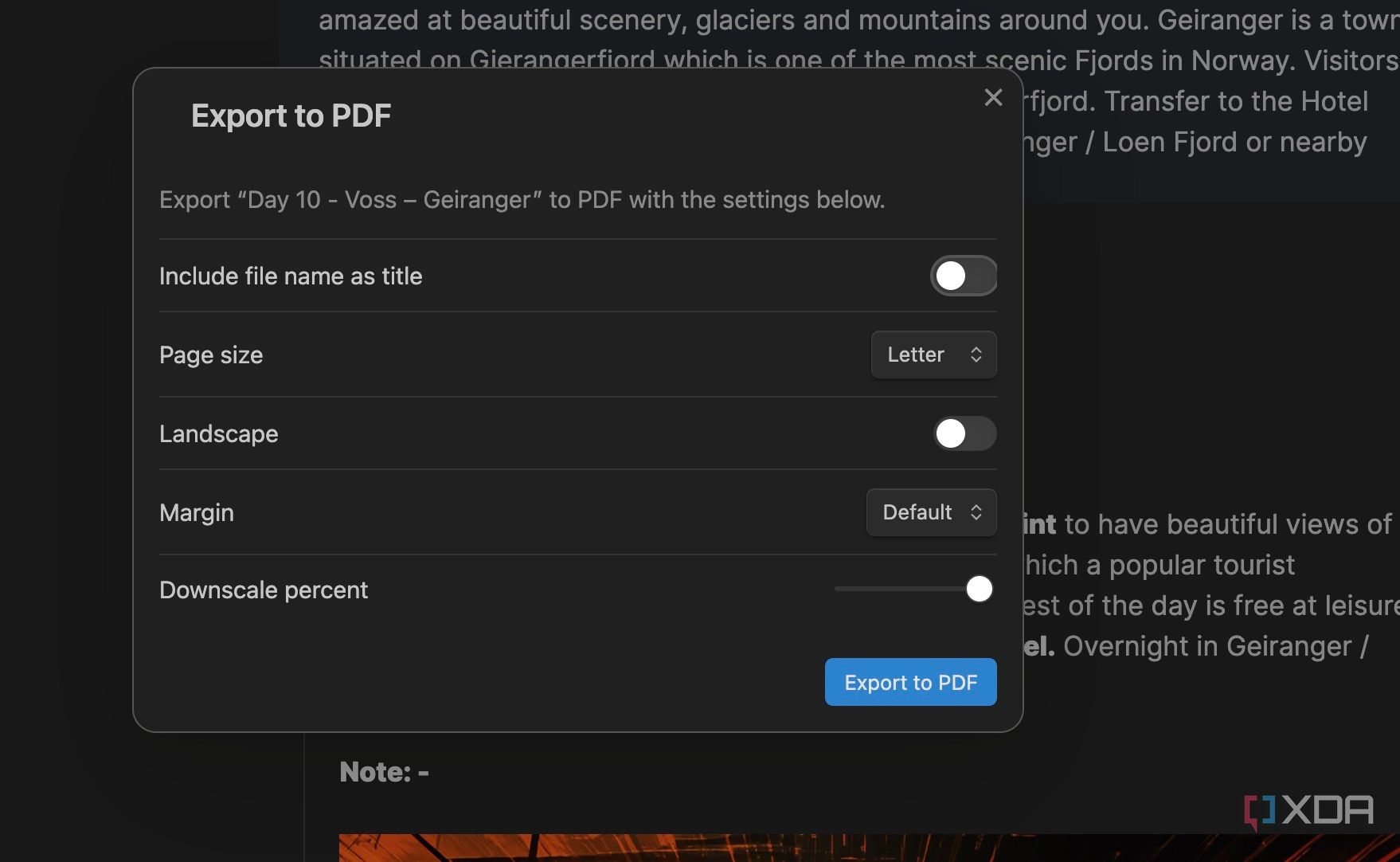
Task: Click the Downscale percent slider track
Action: (x=900, y=589)
